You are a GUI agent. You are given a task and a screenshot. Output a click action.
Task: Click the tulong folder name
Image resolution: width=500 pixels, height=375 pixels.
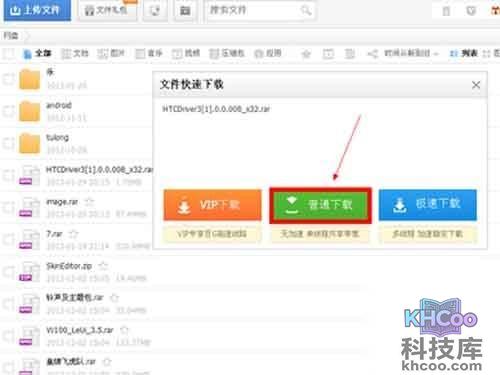(x=57, y=137)
